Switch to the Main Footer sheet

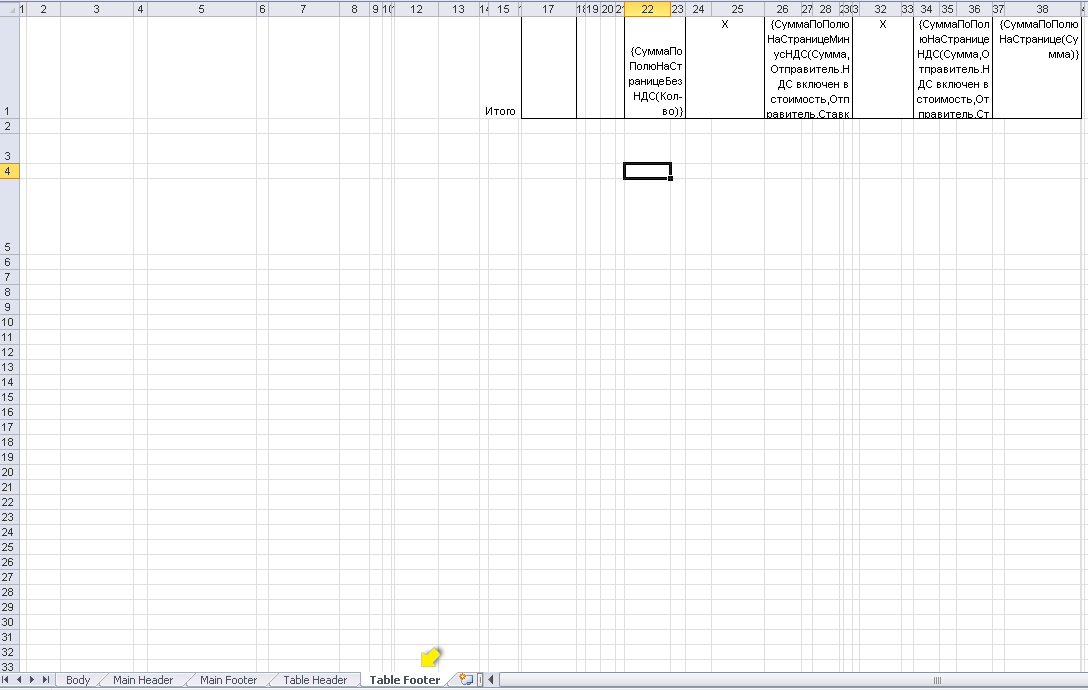click(228, 680)
